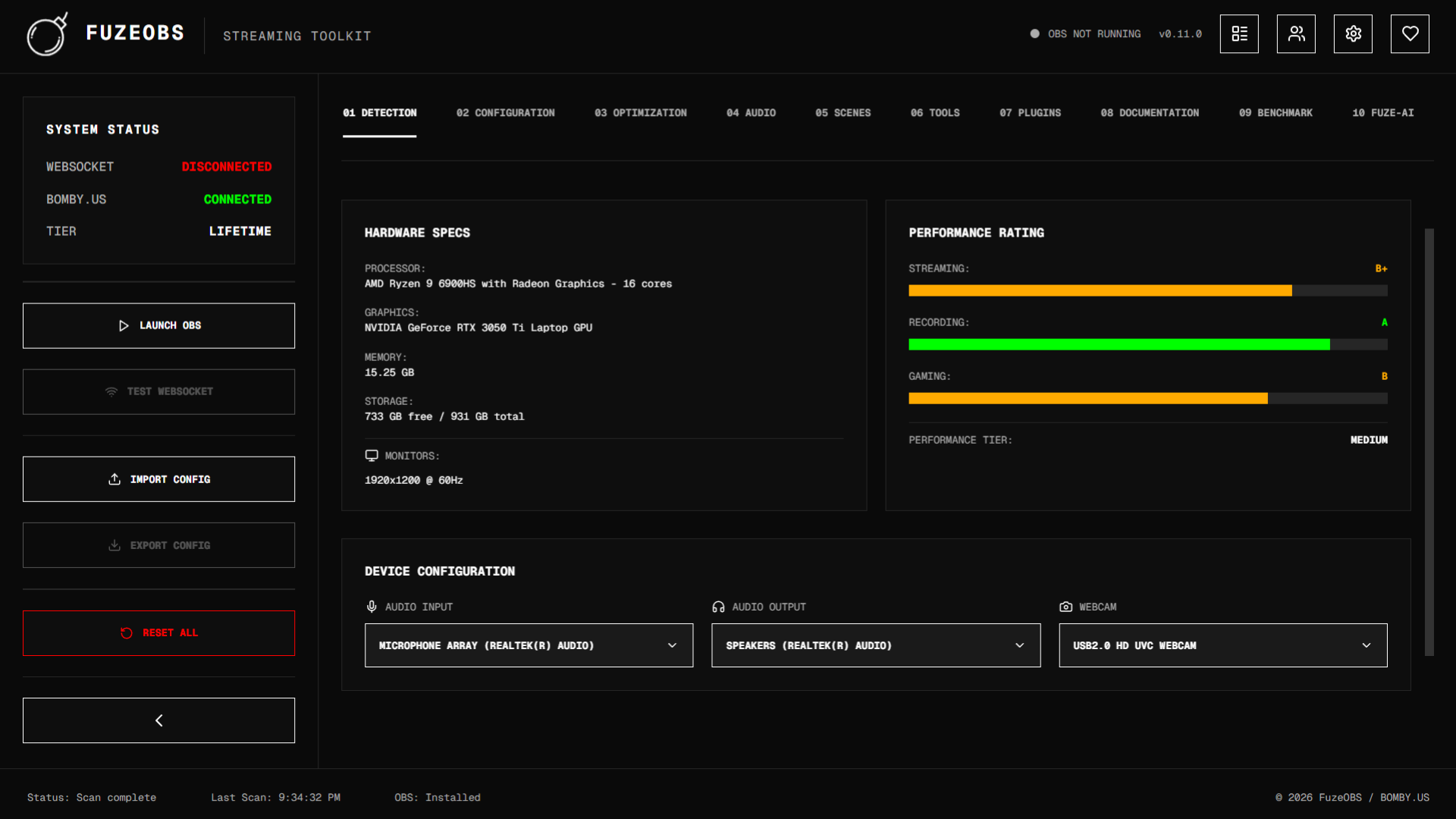1456x819 pixels.
Task: Open the Audio Input device dropdown
Action: tap(529, 645)
